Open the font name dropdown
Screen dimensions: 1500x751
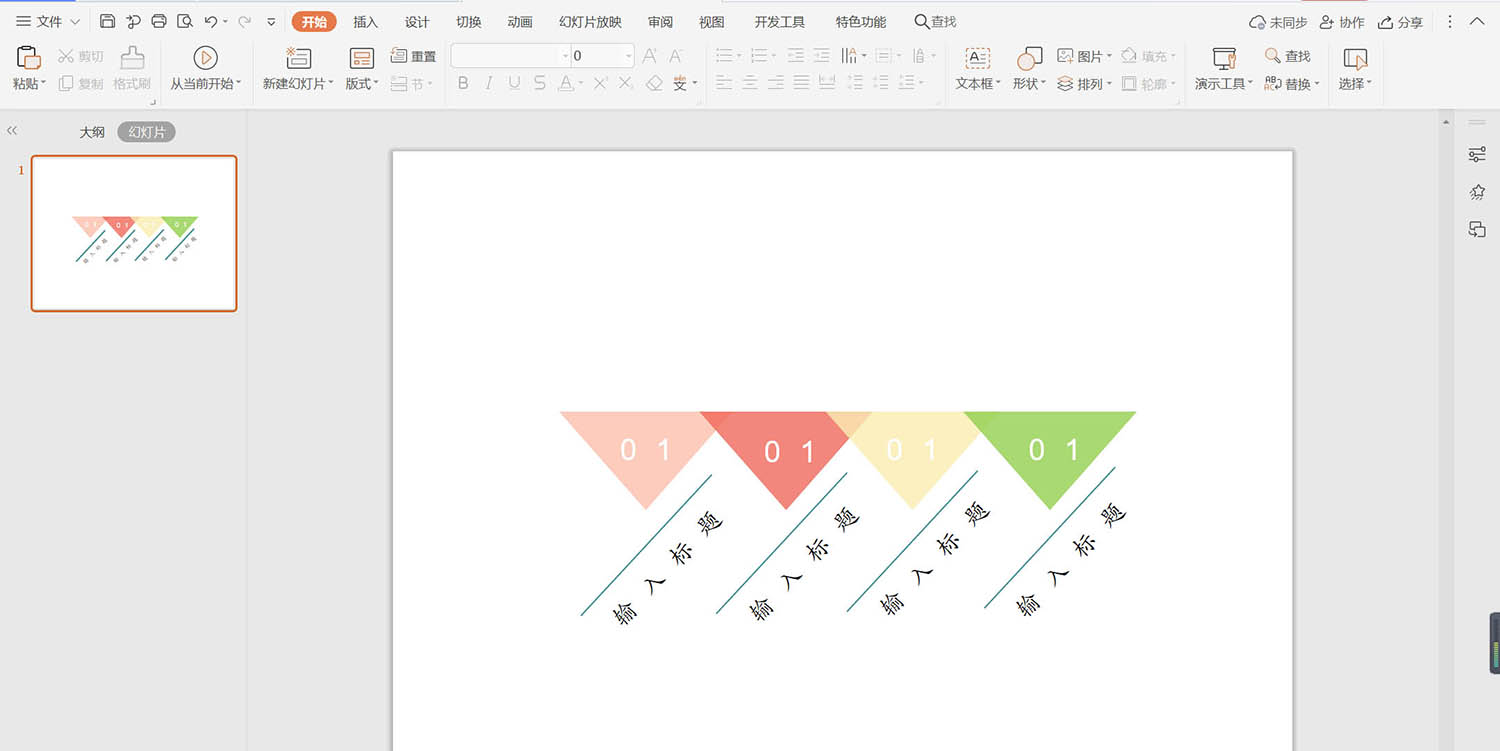(x=565, y=56)
